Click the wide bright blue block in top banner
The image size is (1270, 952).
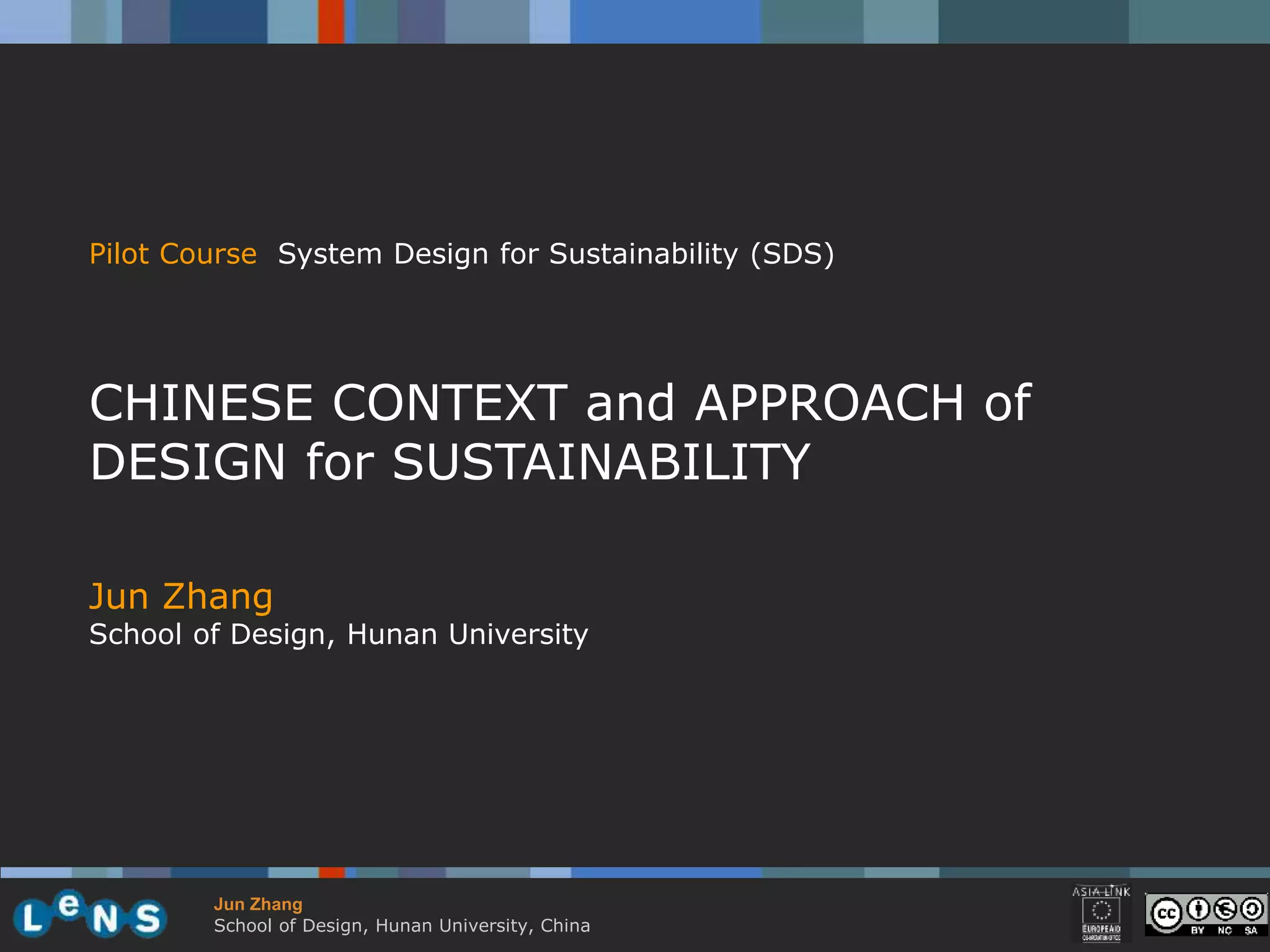pos(665,22)
